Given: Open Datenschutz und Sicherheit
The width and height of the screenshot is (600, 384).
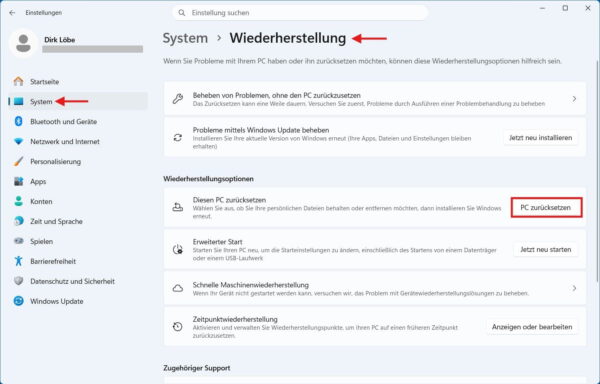Looking at the screenshot, I should click(78, 281).
